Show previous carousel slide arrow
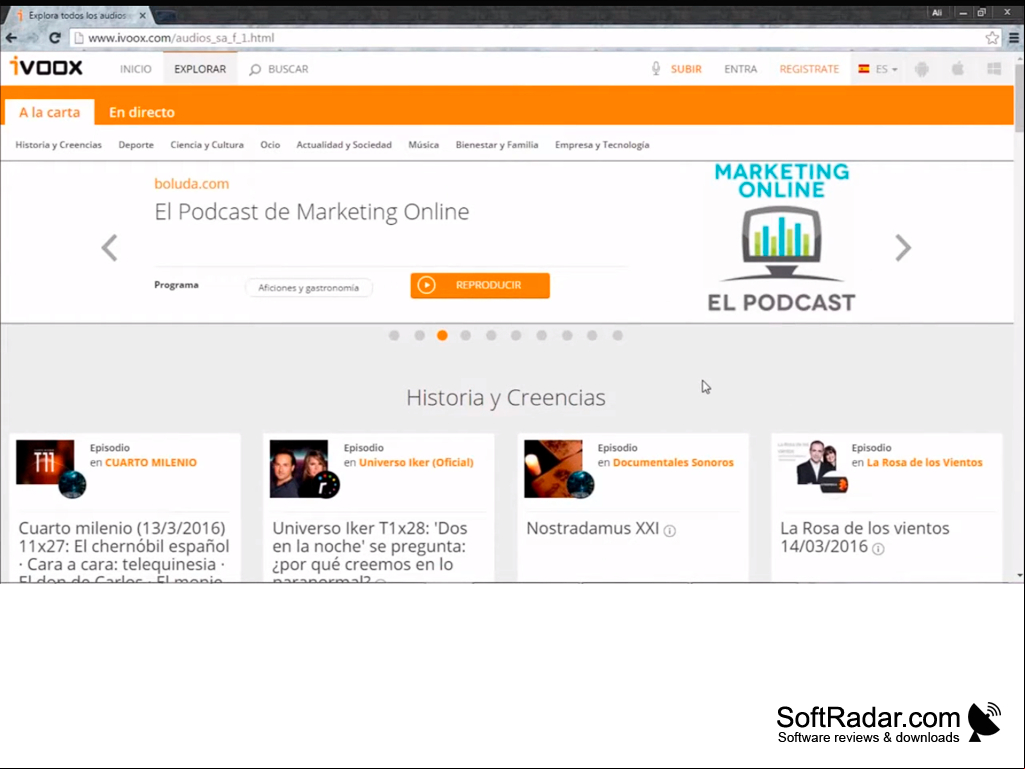Image resolution: width=1025 pixels, height=769 pixels. coord(110,248)
